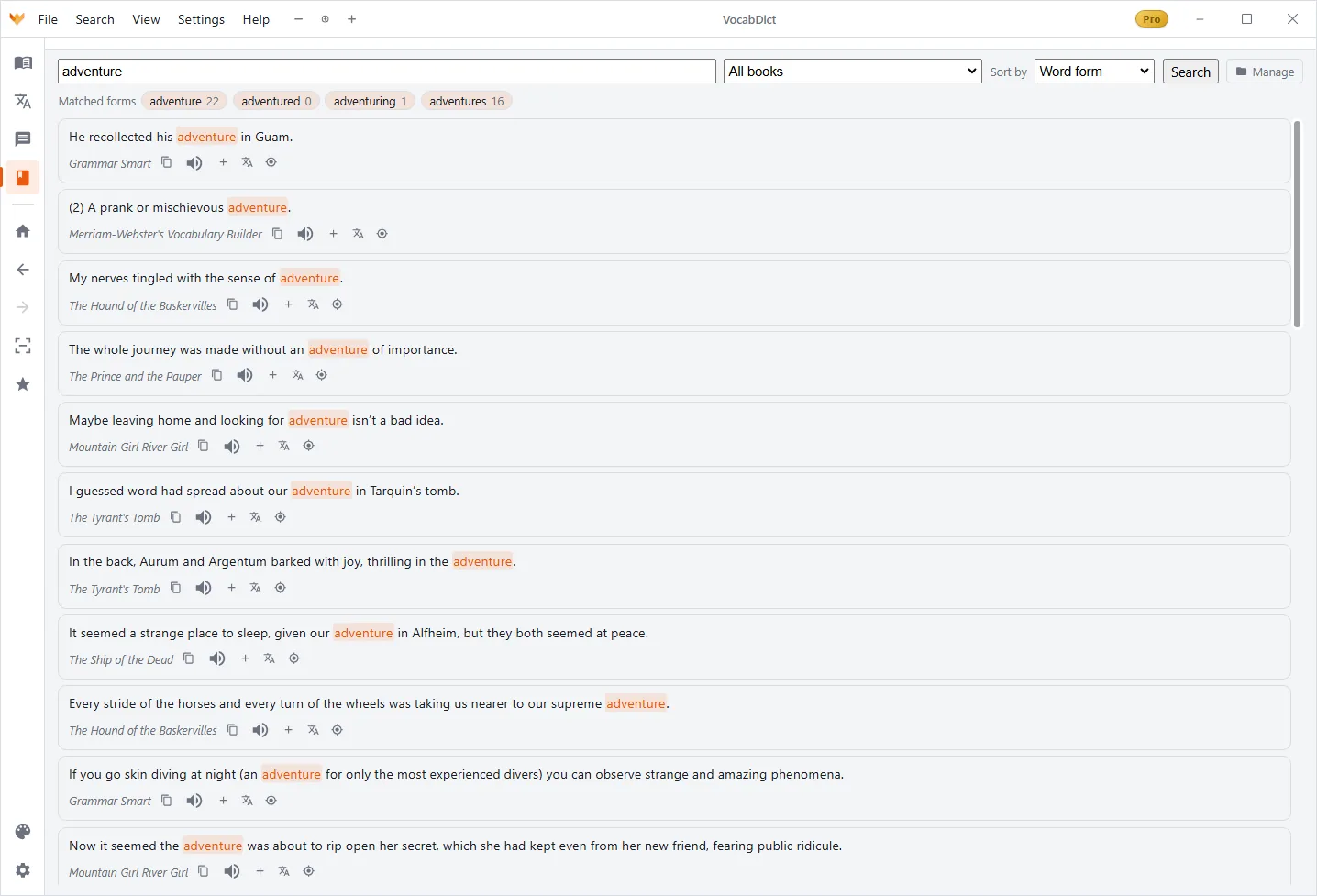Screen dimensions: 1317x896
Task: Click book title 'Merriam-Webster's Vocabulary Builder'
Action: pyautogui.click(x=165, y=235)
